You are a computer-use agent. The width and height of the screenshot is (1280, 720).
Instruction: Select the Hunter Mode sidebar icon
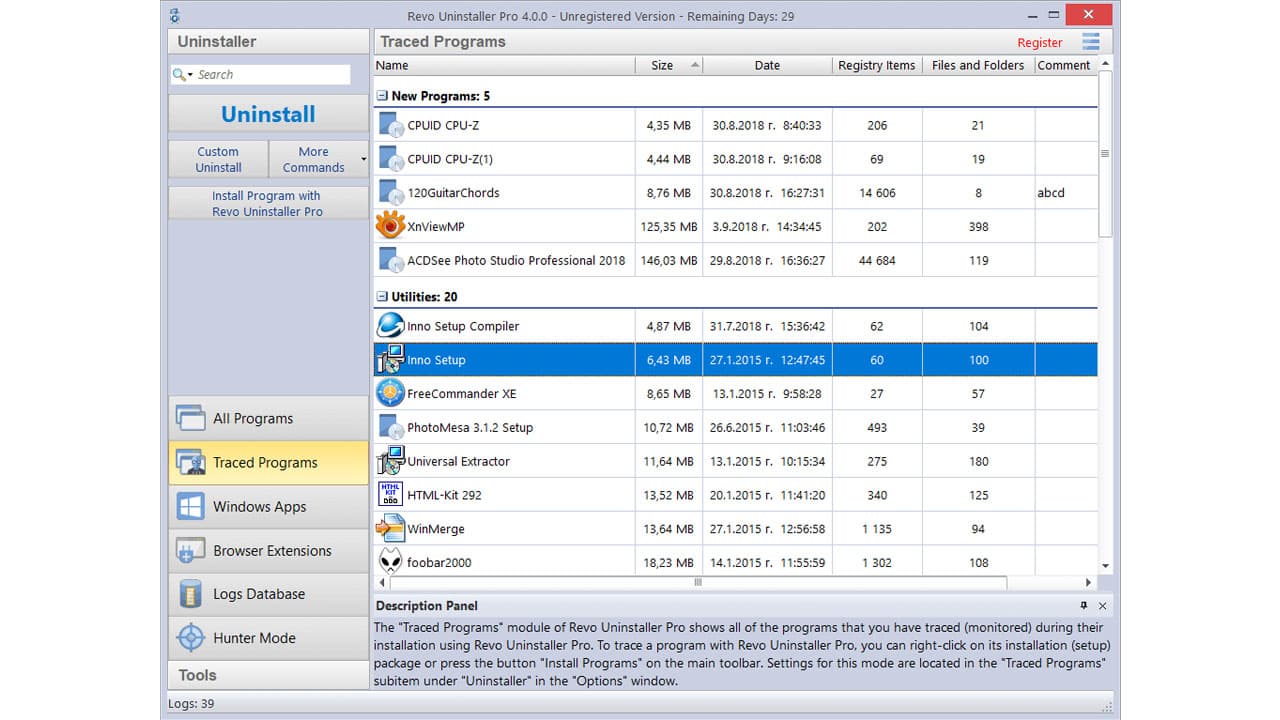coord(191,638)
